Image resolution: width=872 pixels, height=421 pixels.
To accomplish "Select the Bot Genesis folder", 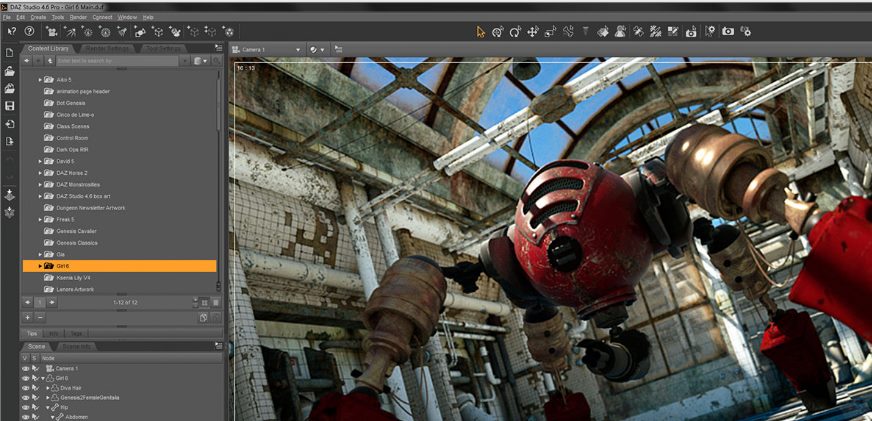I will tap(71, 103).
